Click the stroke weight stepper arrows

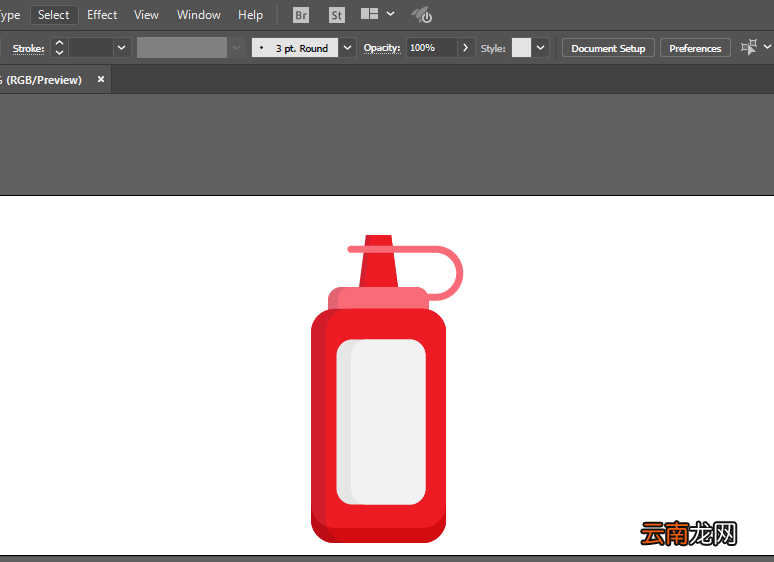click(59, 48)
